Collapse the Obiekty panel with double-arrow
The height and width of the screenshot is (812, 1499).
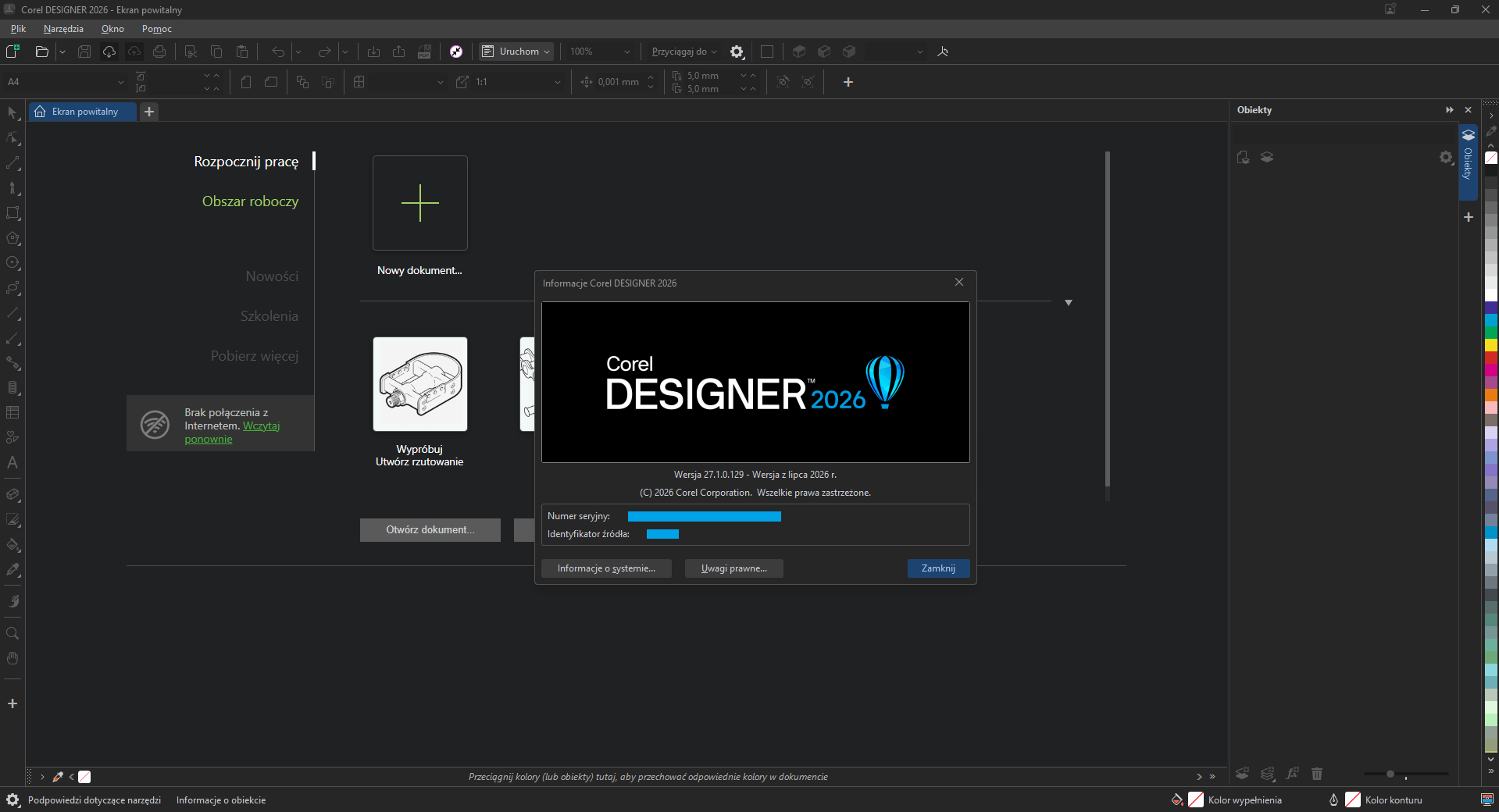tap(1450, 110)
